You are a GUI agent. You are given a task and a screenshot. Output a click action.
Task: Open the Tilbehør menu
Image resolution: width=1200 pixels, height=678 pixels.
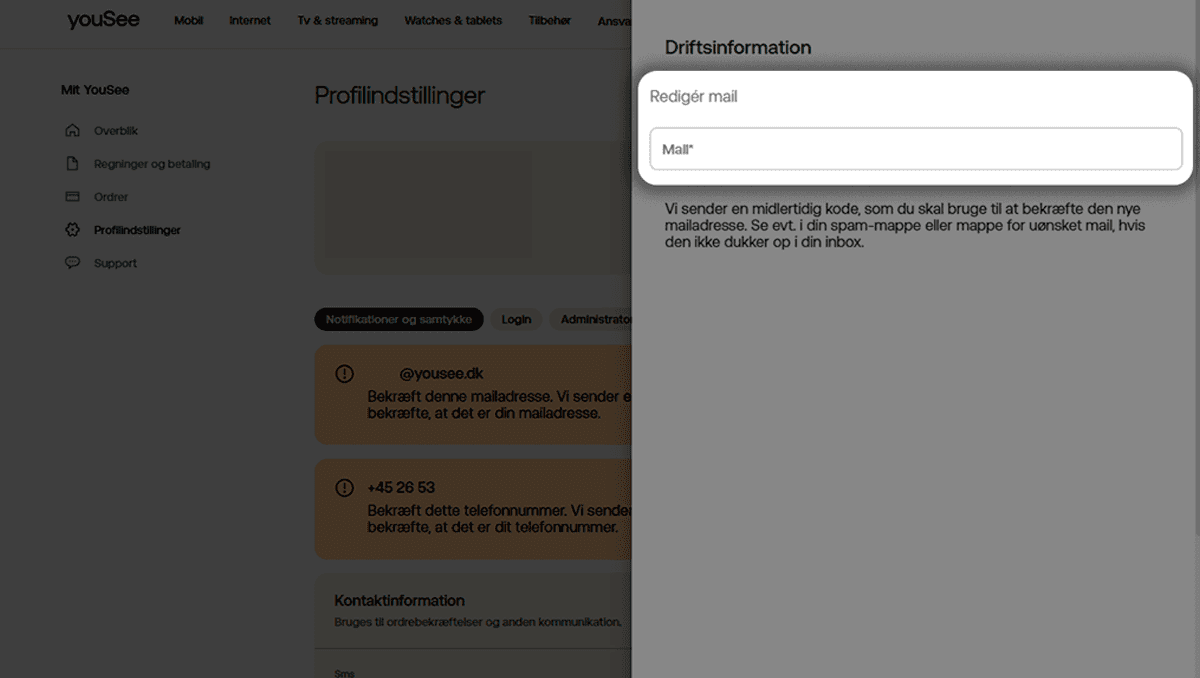tap(549, 19)
